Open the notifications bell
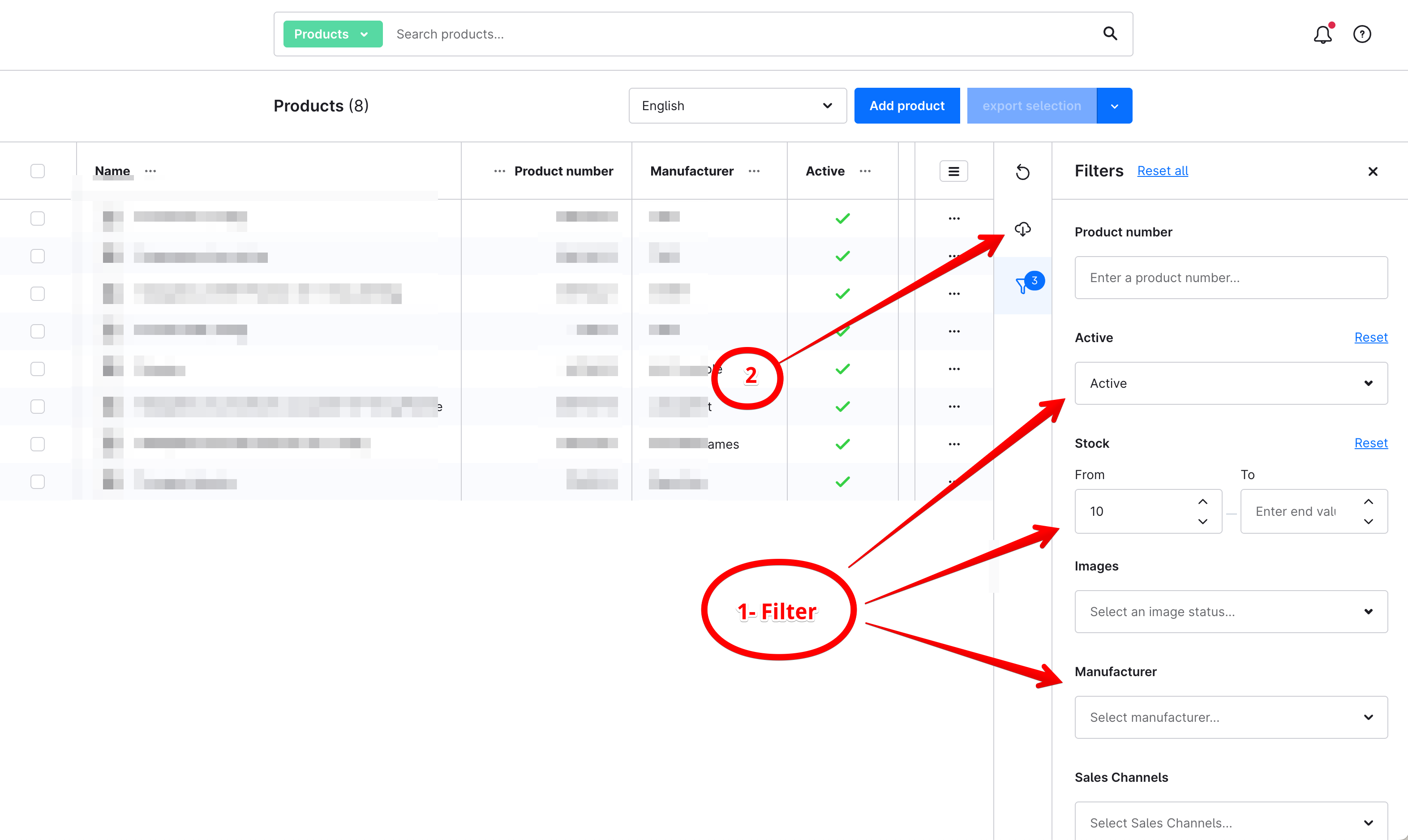The image size is (1408, 840). [1323, 34]
